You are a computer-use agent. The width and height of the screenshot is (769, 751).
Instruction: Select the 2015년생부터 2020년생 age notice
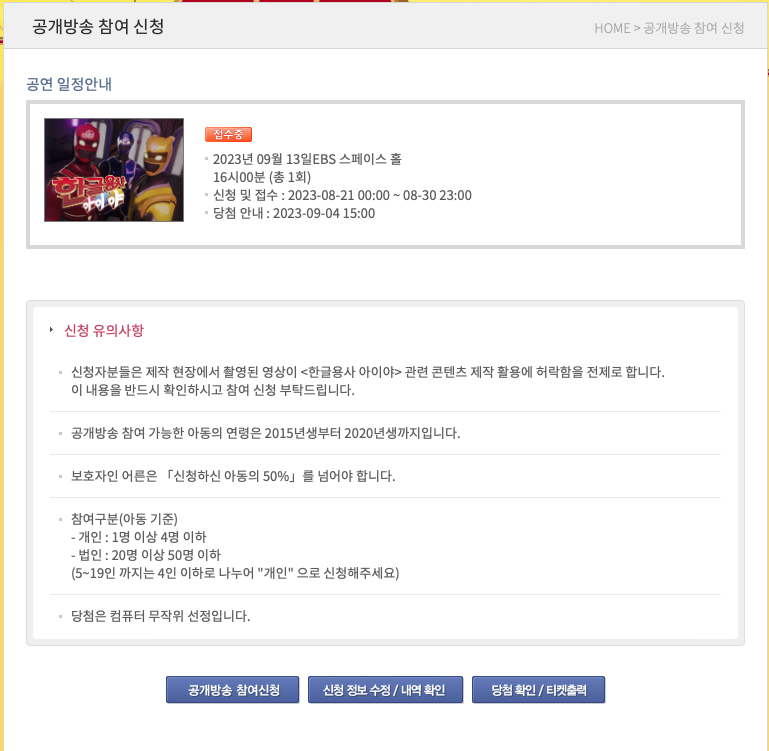[x=265, y=433]
